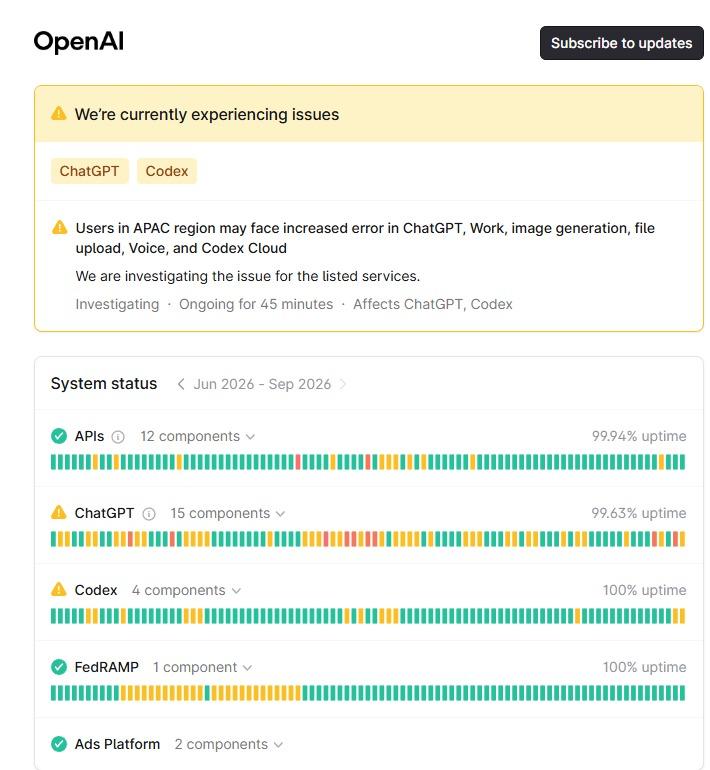Click the first red bar in APIs uptime timeline
Image resolution: width=710 pixels, height=770 pixels.
pyautogui.click(x=298, y=462)
